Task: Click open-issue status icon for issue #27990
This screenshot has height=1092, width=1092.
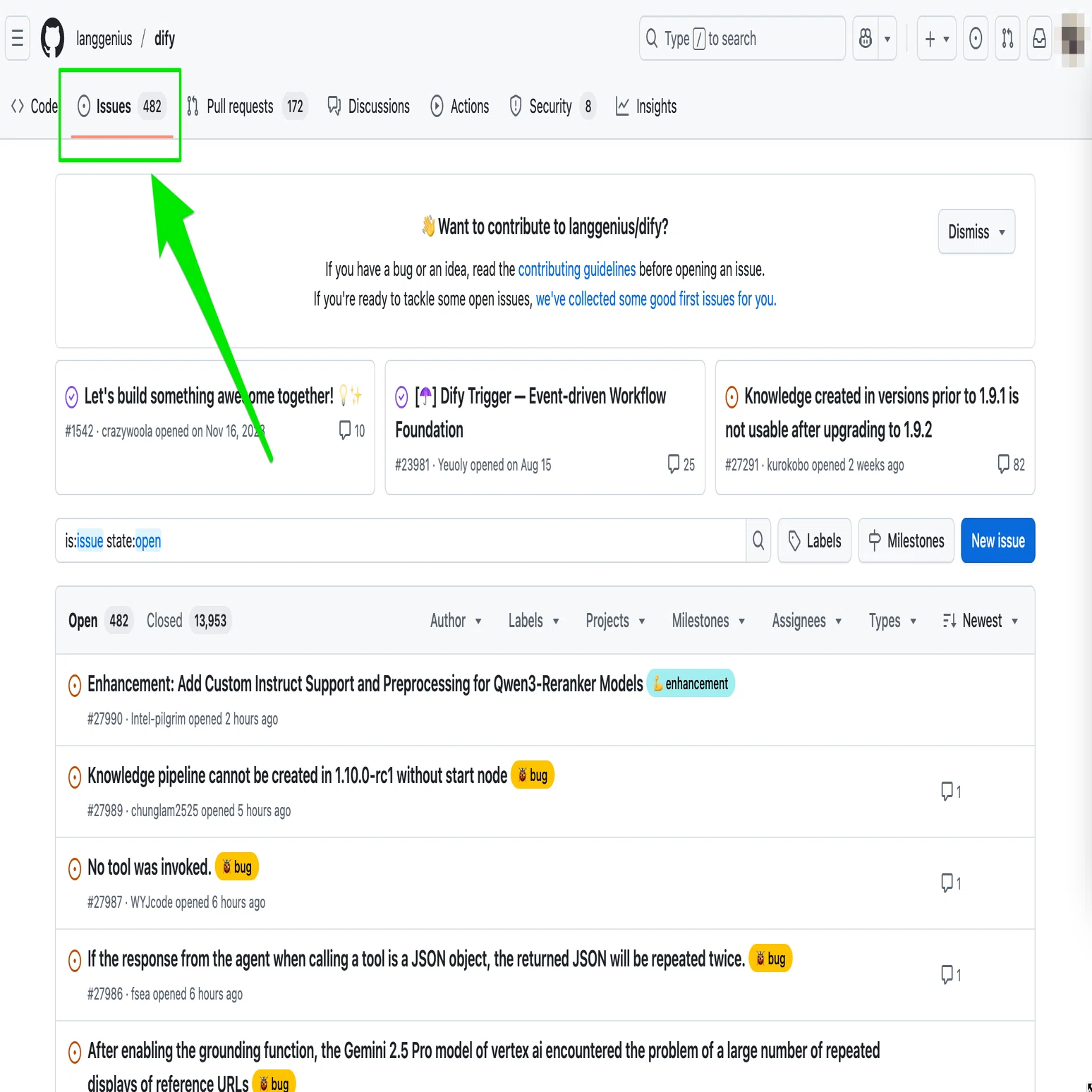Action: click(75, 685)
